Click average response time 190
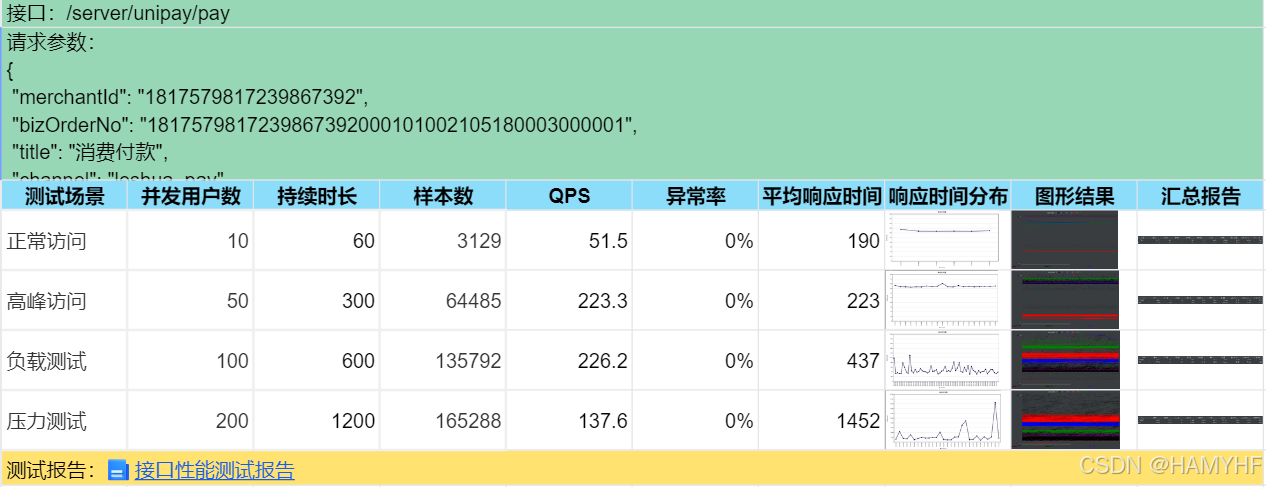This screenshot has width=1266, height=487. (x=863, y=241)
